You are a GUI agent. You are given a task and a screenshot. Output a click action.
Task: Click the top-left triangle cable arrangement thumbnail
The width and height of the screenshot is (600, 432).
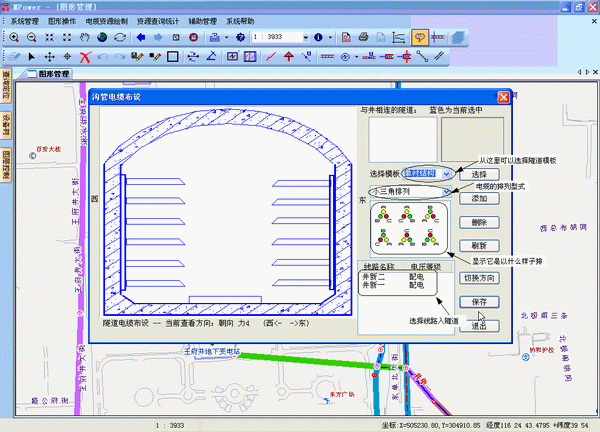click(383, 215)
